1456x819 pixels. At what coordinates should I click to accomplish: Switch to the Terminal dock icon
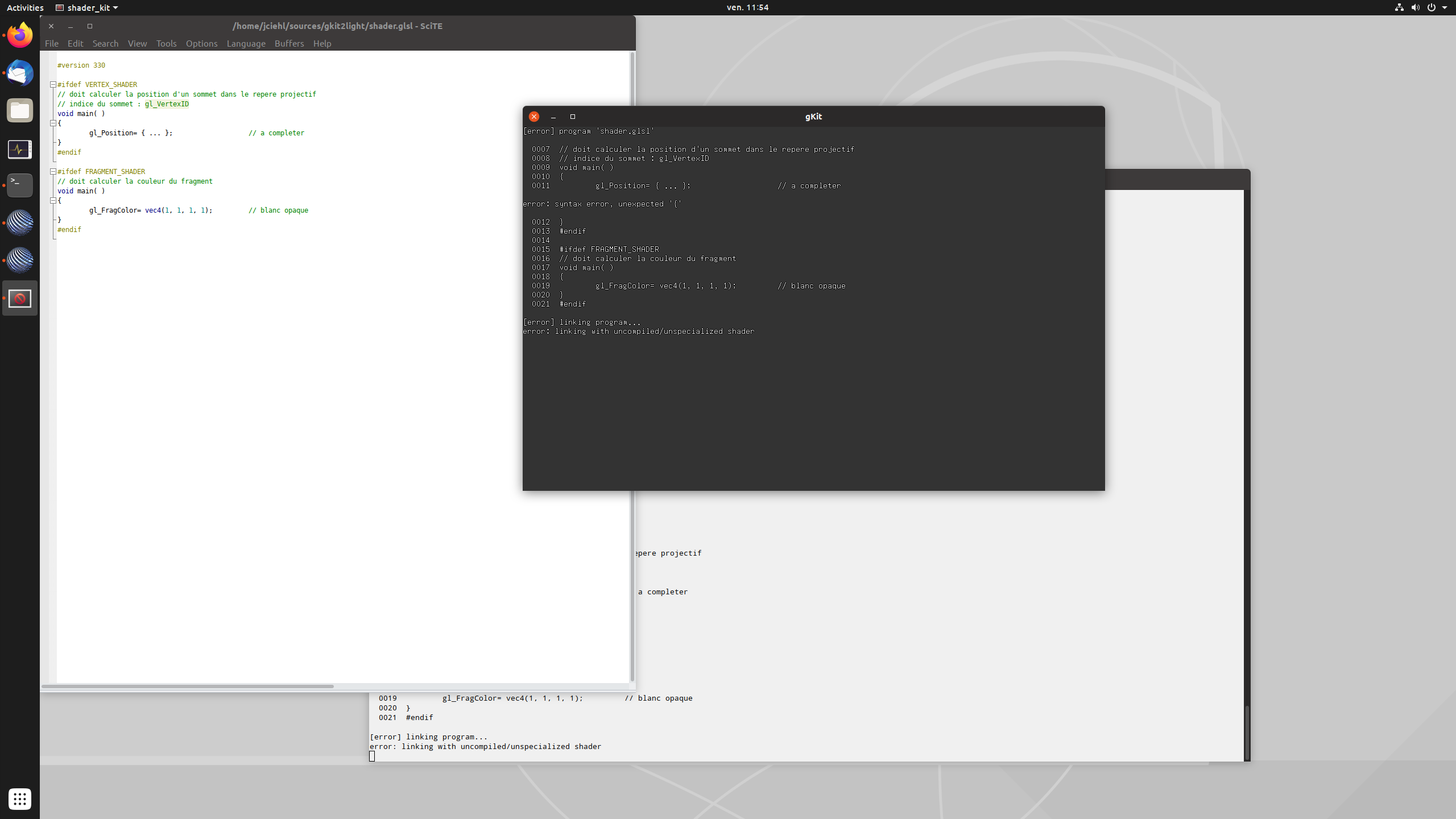coord(20,185)
